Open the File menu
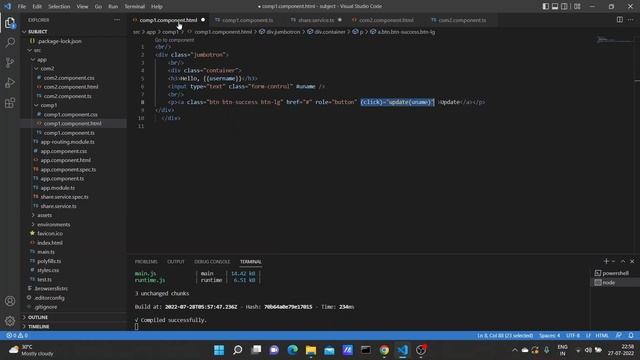The image size is (640, 360). point(22,7)
